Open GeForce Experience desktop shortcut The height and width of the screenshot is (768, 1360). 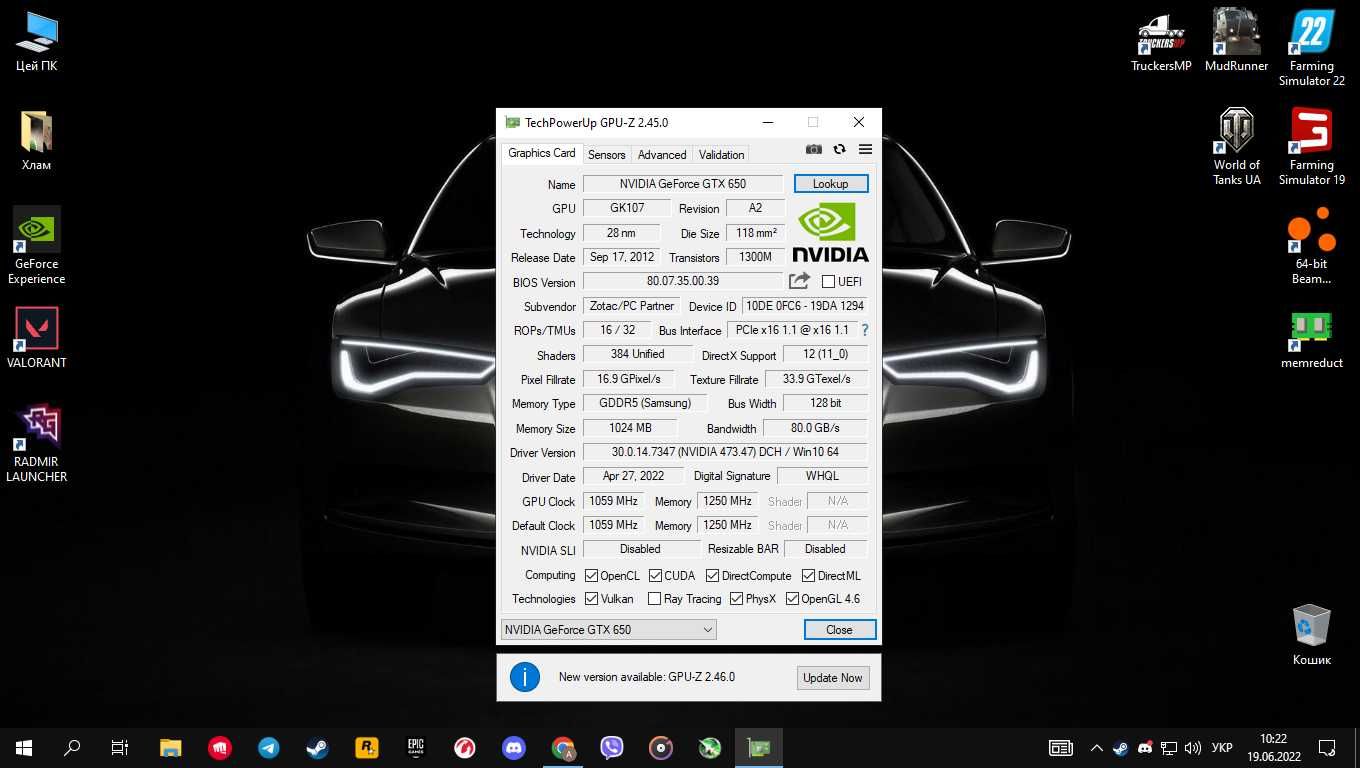coord(37,246)
